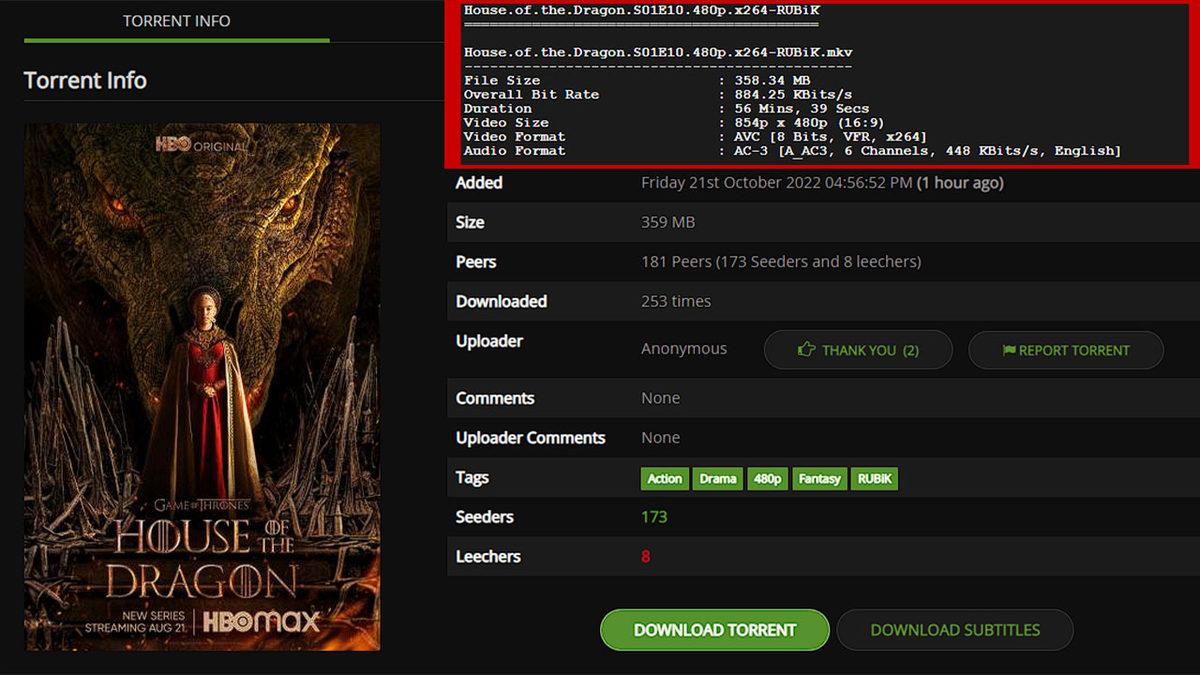Click the Anonymous uploader name
Screen dimensions: 1200x675
tap(684, 349)
